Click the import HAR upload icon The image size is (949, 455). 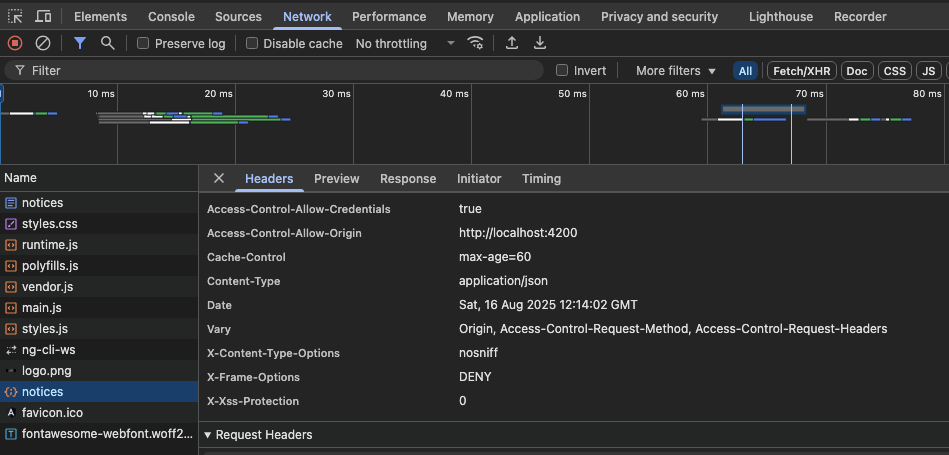tap(512, 43)
